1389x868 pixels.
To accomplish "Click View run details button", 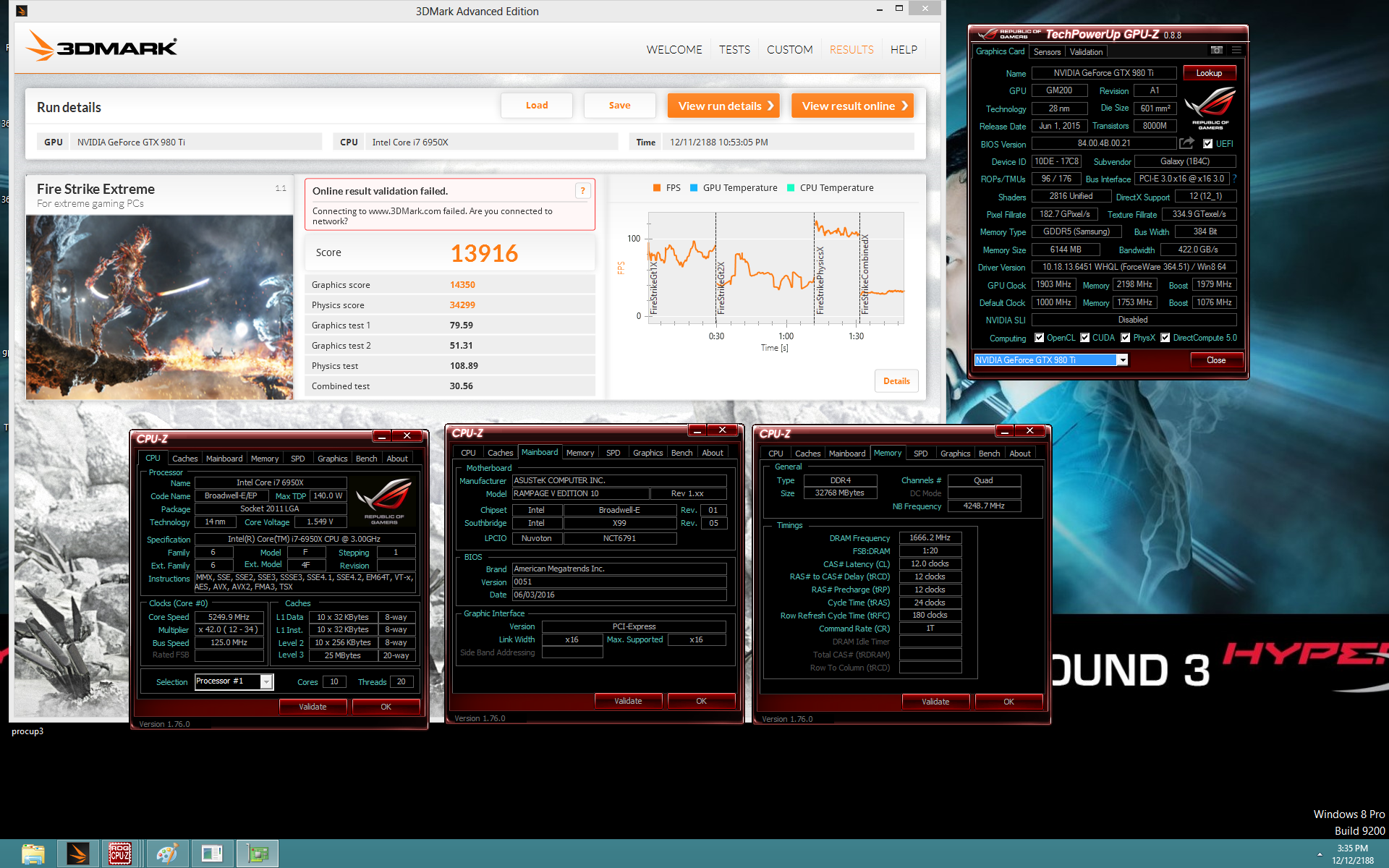I will tap(723, 106).
